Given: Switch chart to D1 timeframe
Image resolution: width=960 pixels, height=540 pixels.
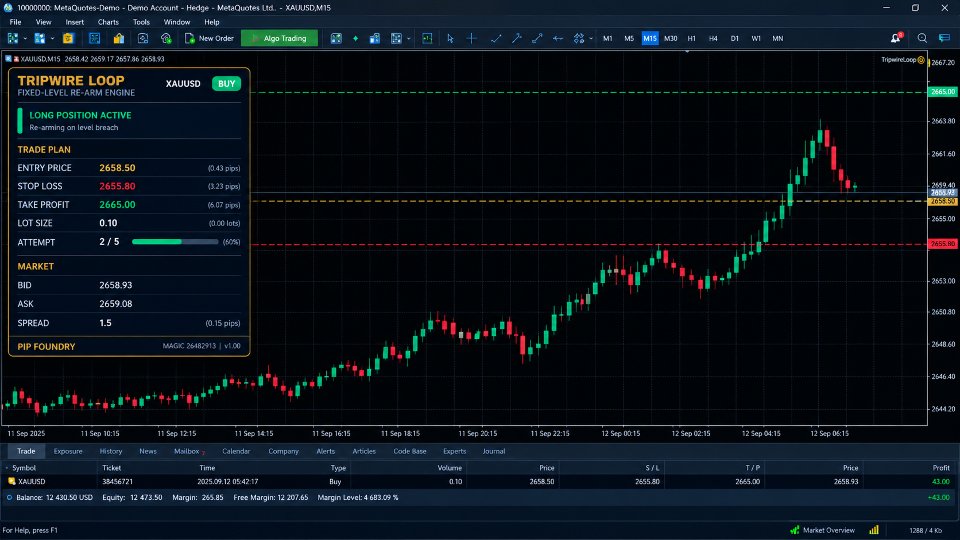Looking at the screenshot, I should (x=734, y=38).
